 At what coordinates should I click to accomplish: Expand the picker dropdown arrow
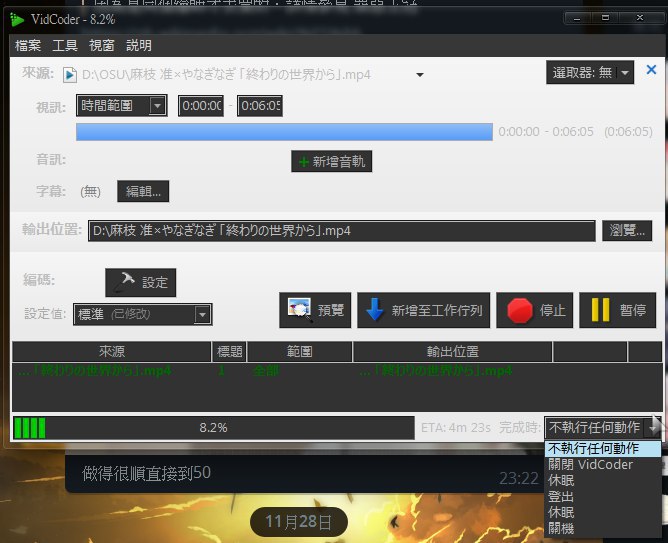tap(625, 72)
